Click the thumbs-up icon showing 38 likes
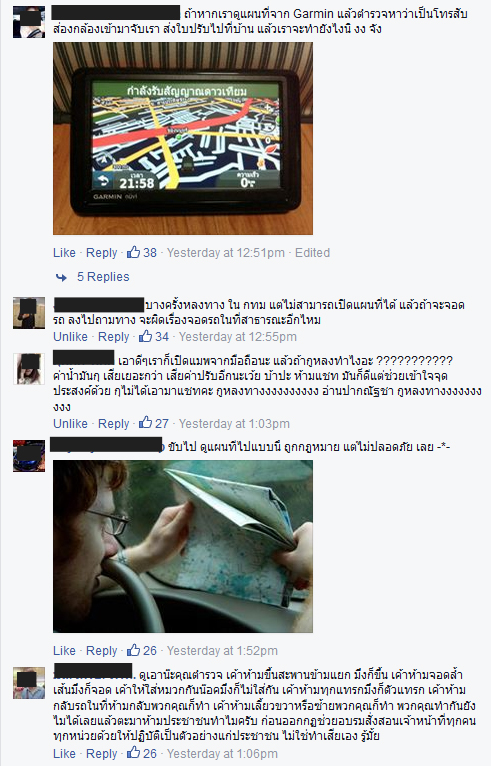Screen dimensions: 491x766 click(133, 252)
